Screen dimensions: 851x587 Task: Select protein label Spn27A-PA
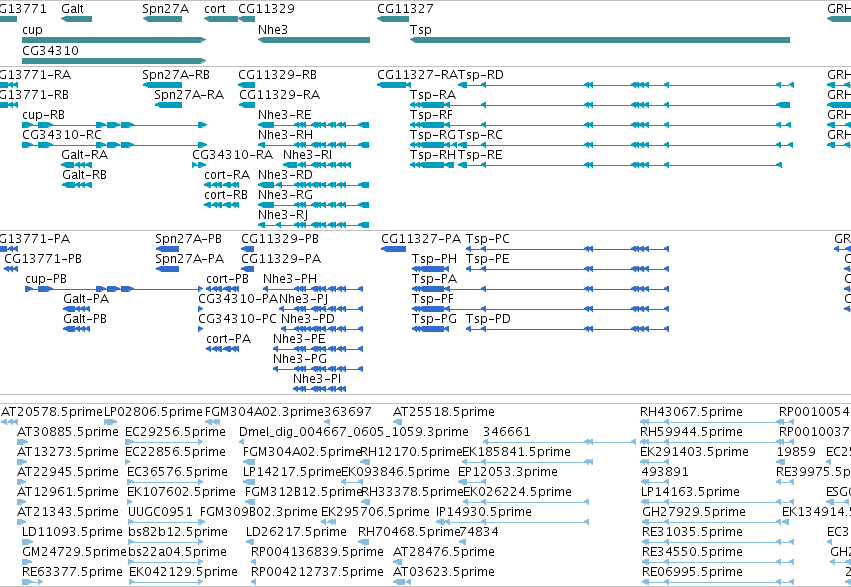(x=189, y=259)
